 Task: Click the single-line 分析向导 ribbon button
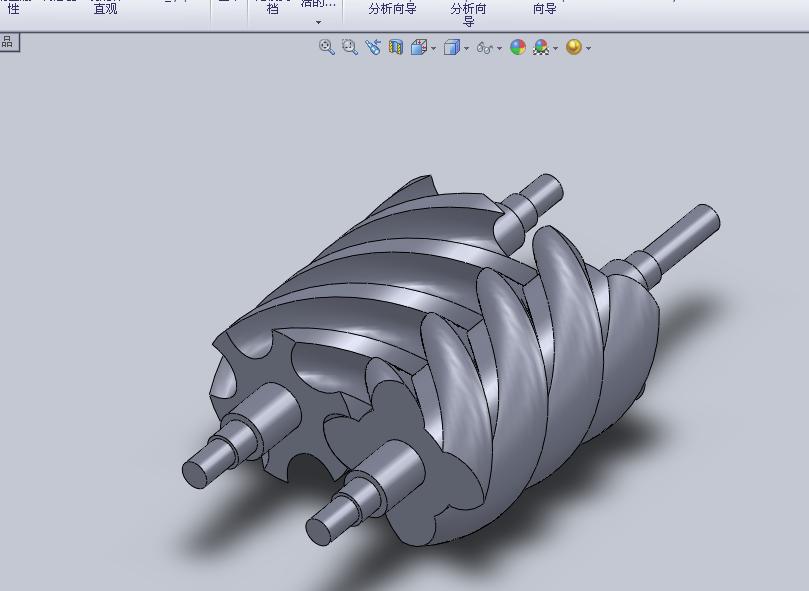(392, 8)
